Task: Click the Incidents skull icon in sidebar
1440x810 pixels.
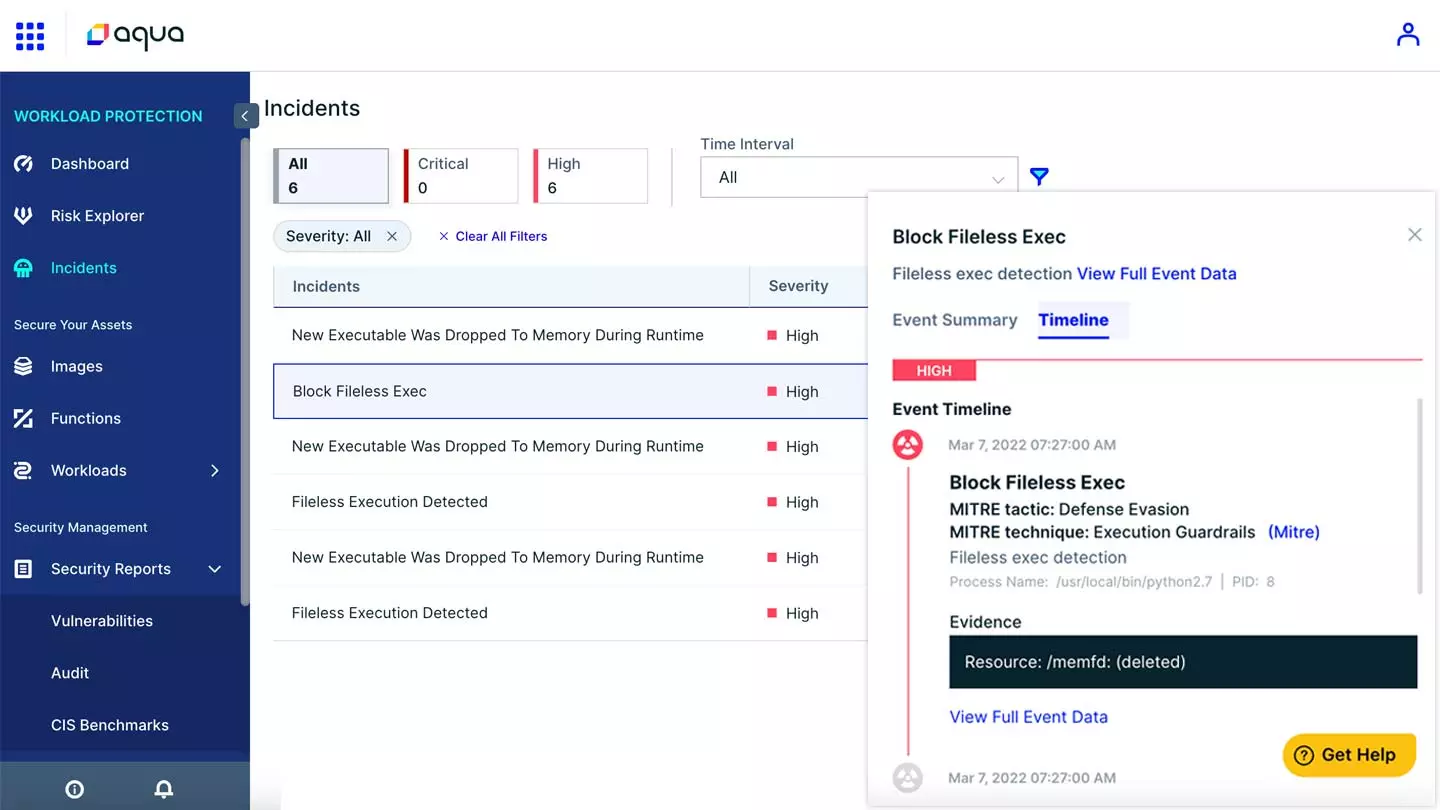Action: tap(24, 268)
